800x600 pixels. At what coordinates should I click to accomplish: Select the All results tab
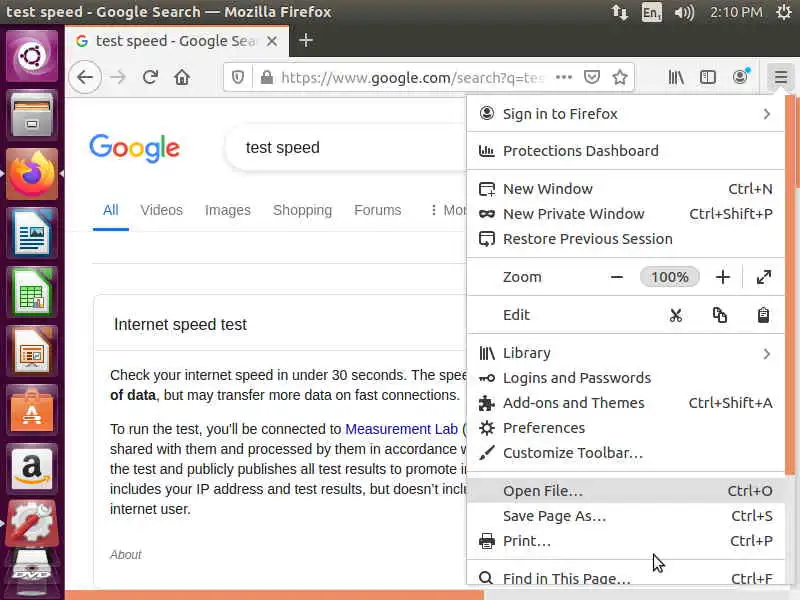pos(111,210)
